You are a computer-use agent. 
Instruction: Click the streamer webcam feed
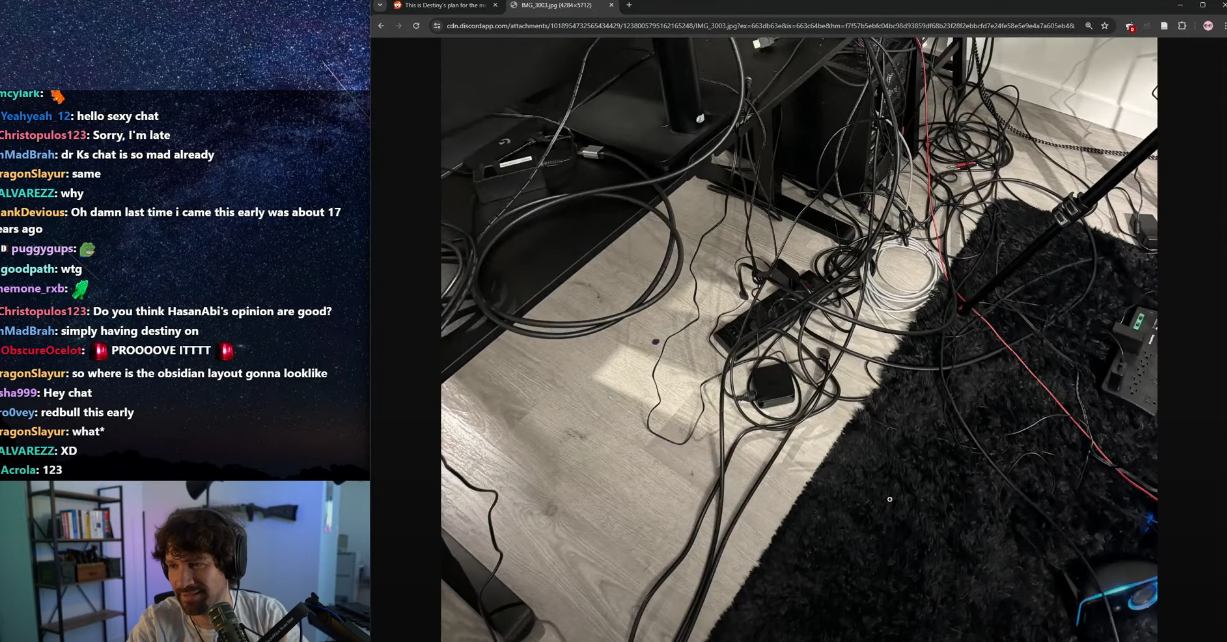click(x=185, y=561)
